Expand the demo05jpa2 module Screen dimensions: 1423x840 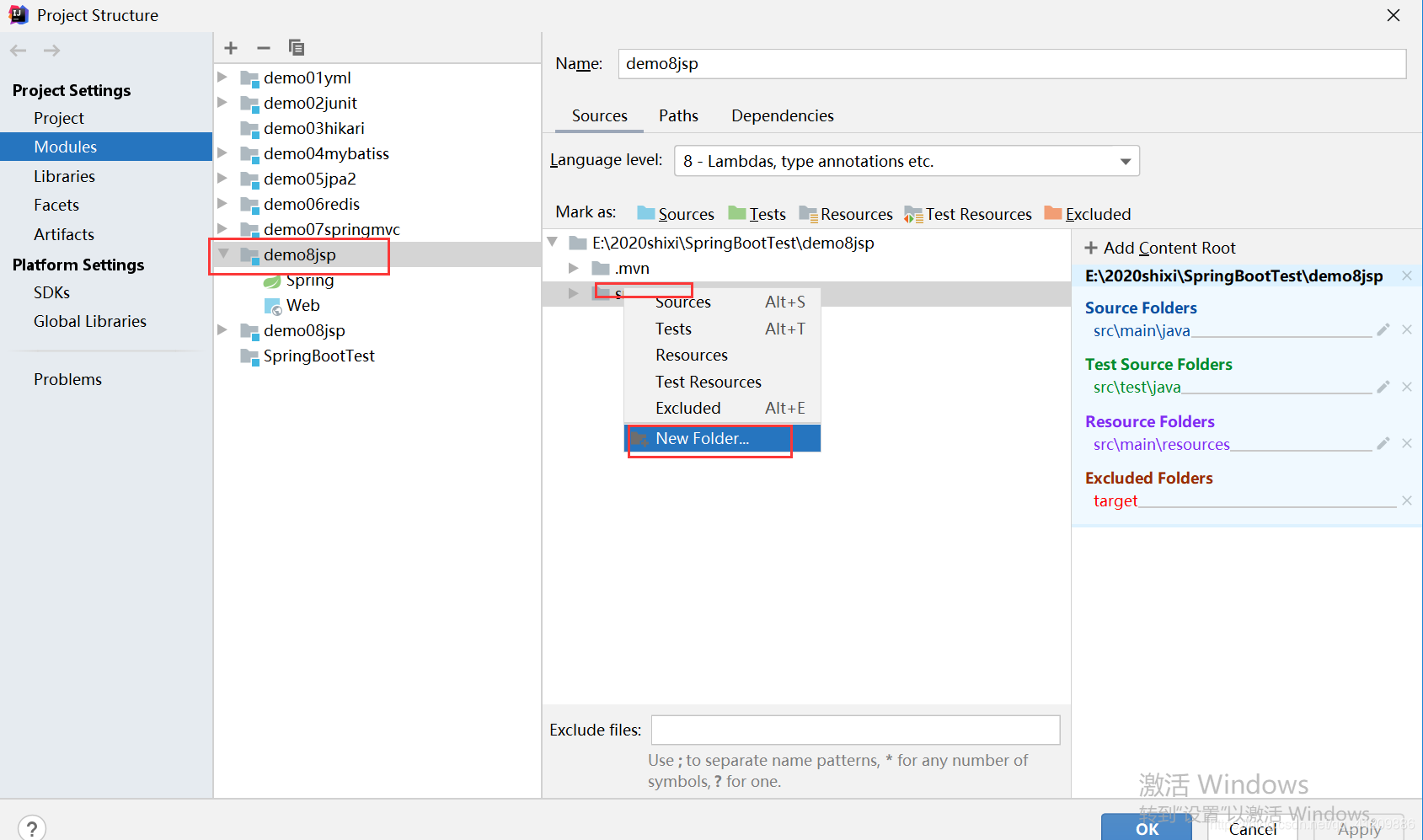[x=222, y=178]
